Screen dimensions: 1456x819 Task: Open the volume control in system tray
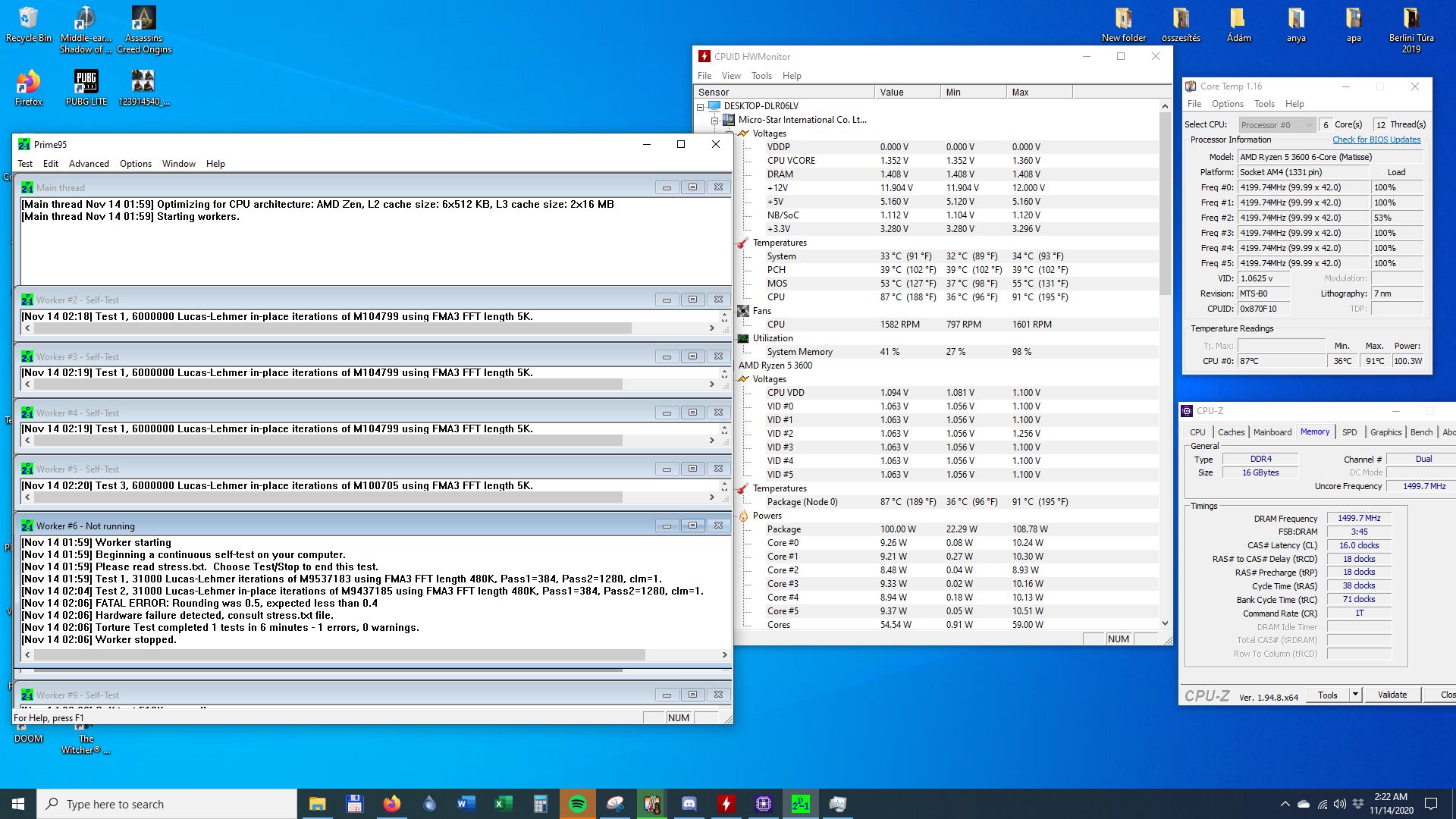click(1340, 804)
